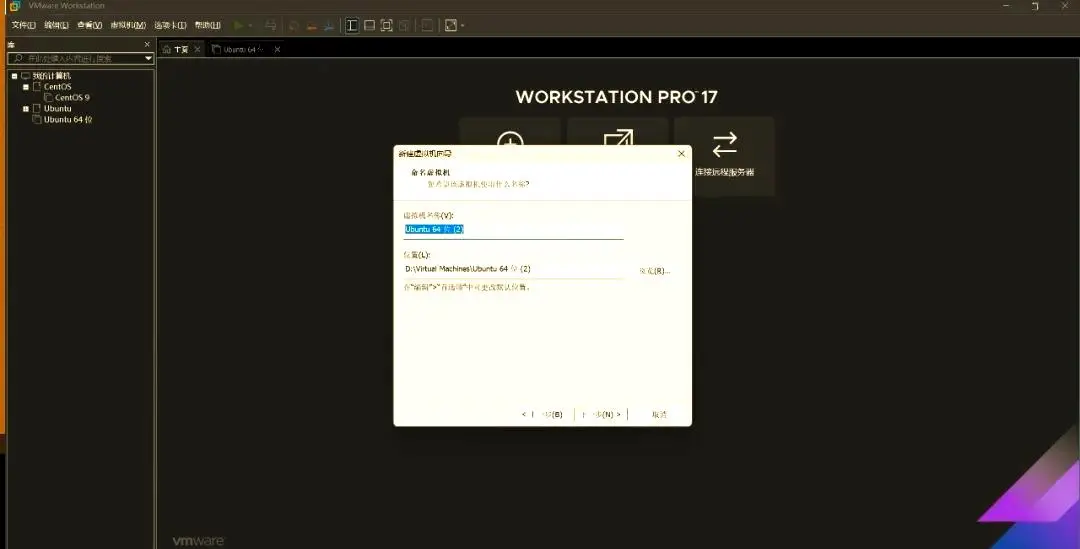Close the library panel
This screenshot has width=1080, height=549.
[x=147, y=44]
